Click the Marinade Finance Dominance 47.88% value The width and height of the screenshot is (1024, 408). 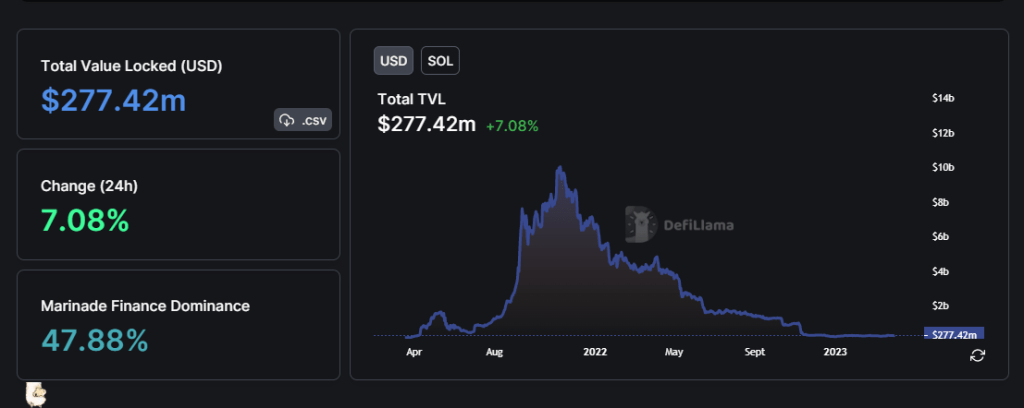tap(95, 340)
